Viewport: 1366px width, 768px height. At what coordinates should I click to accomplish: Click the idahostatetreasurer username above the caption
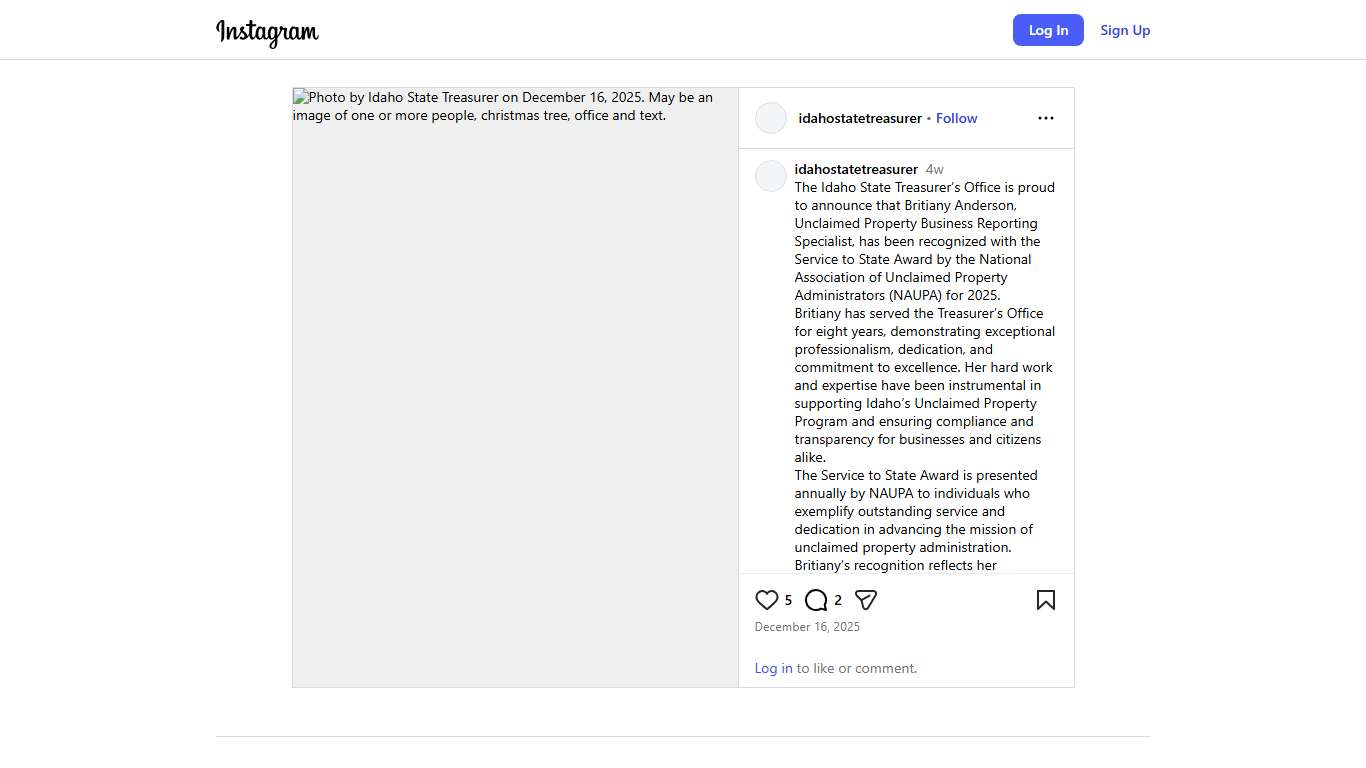point(856,169)
